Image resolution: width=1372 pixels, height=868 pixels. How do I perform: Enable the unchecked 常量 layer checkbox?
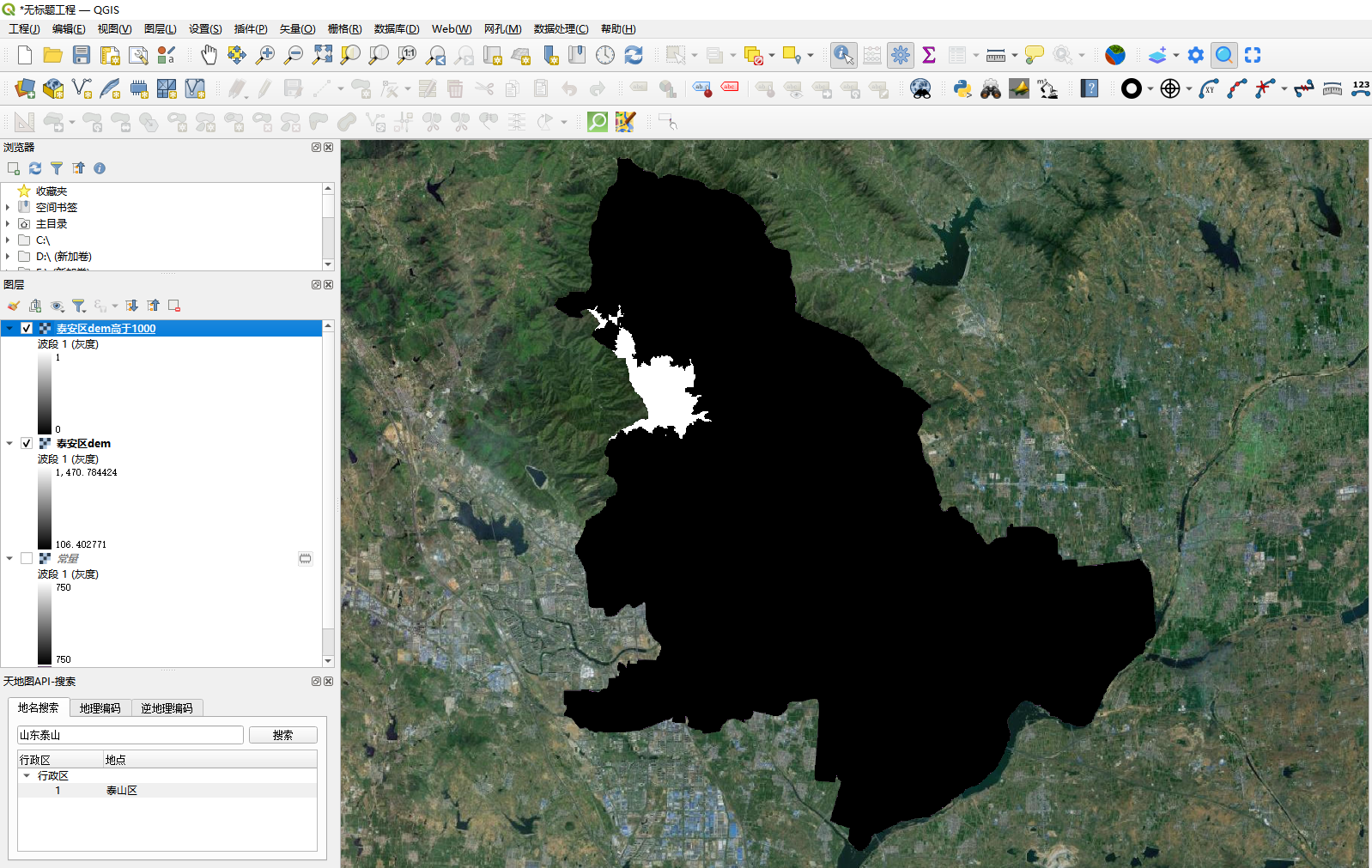pos(27,558)
